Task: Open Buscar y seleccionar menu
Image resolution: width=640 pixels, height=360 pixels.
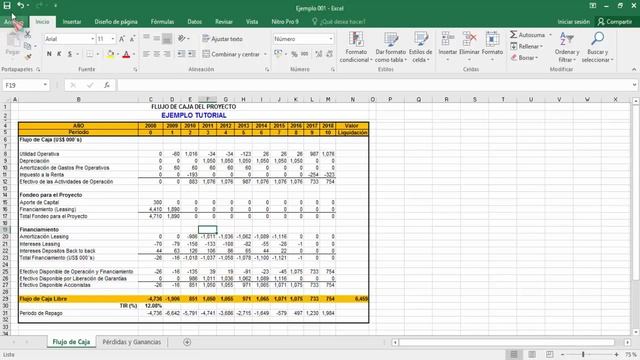Action: pos(597,47)
